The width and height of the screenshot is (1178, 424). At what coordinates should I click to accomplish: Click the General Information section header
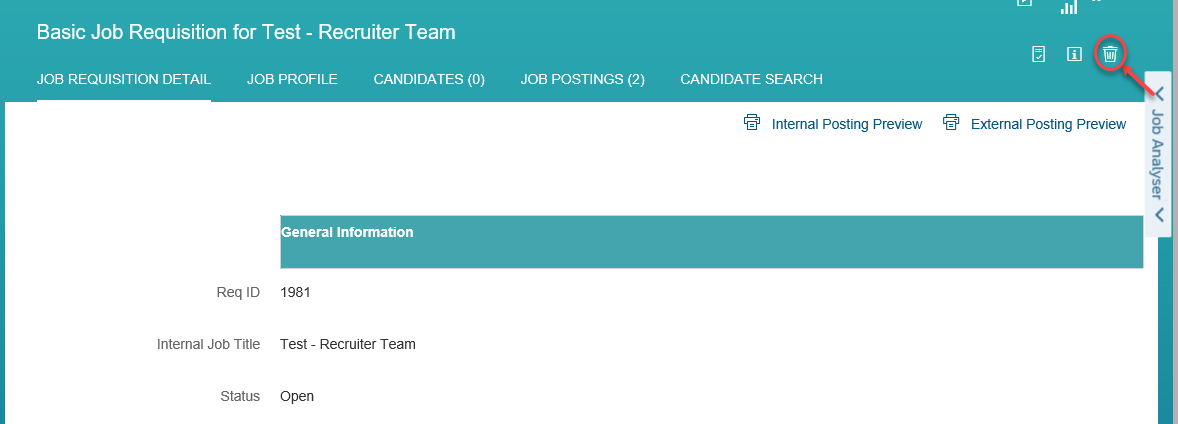click(x=711, y=242)
